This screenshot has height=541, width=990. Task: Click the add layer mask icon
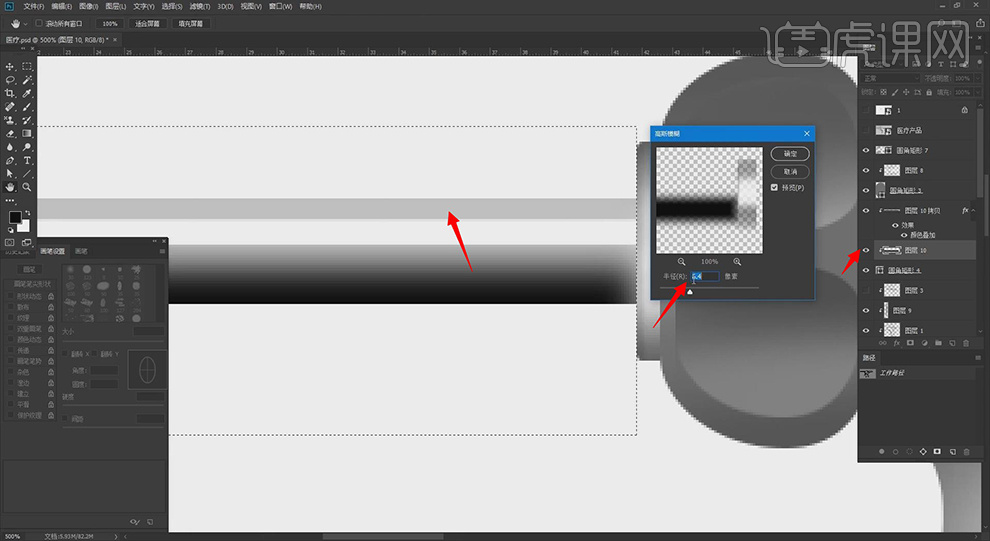click(910, 343)
